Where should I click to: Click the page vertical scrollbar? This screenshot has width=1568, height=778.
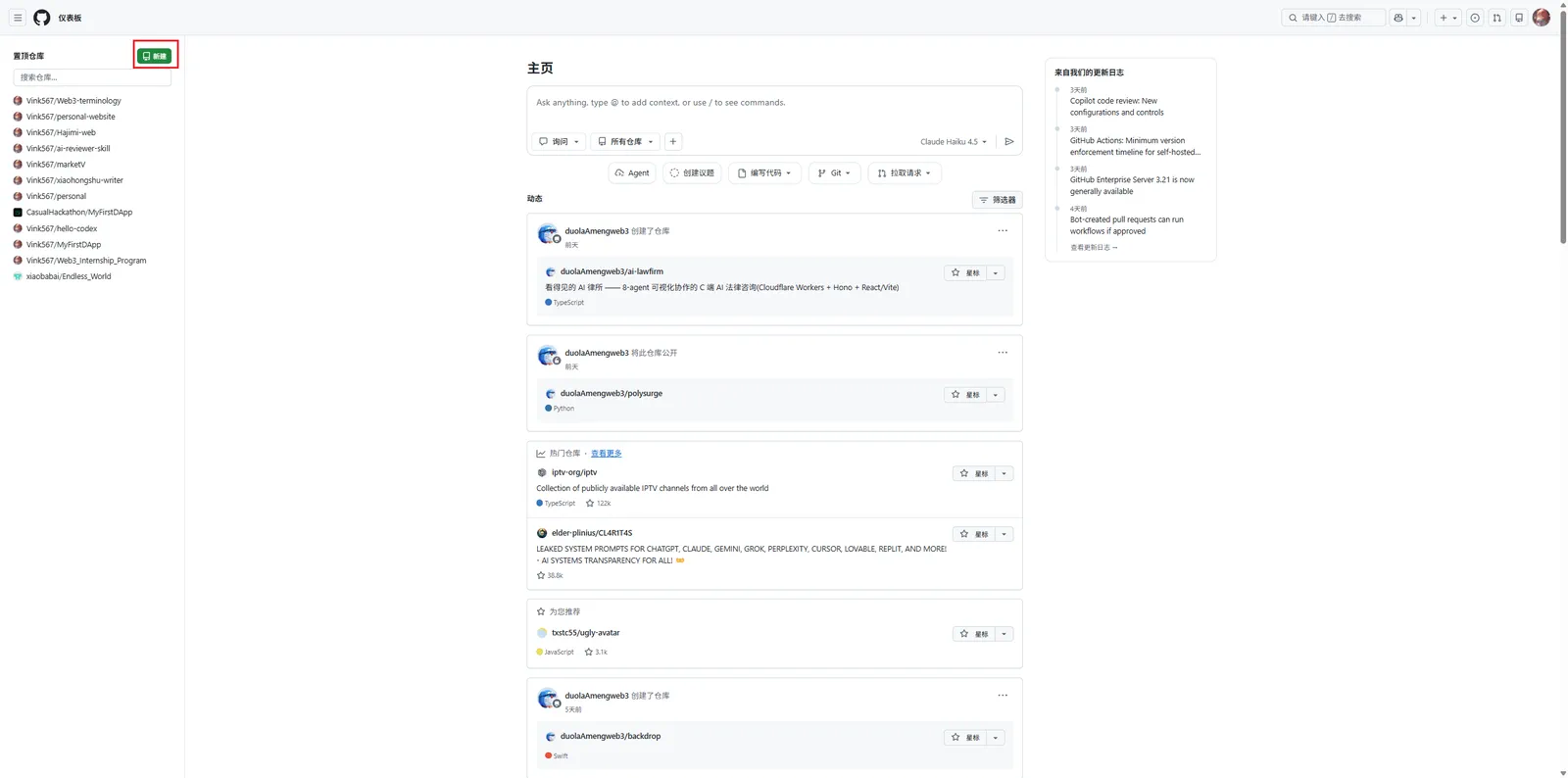(1563, 127)
